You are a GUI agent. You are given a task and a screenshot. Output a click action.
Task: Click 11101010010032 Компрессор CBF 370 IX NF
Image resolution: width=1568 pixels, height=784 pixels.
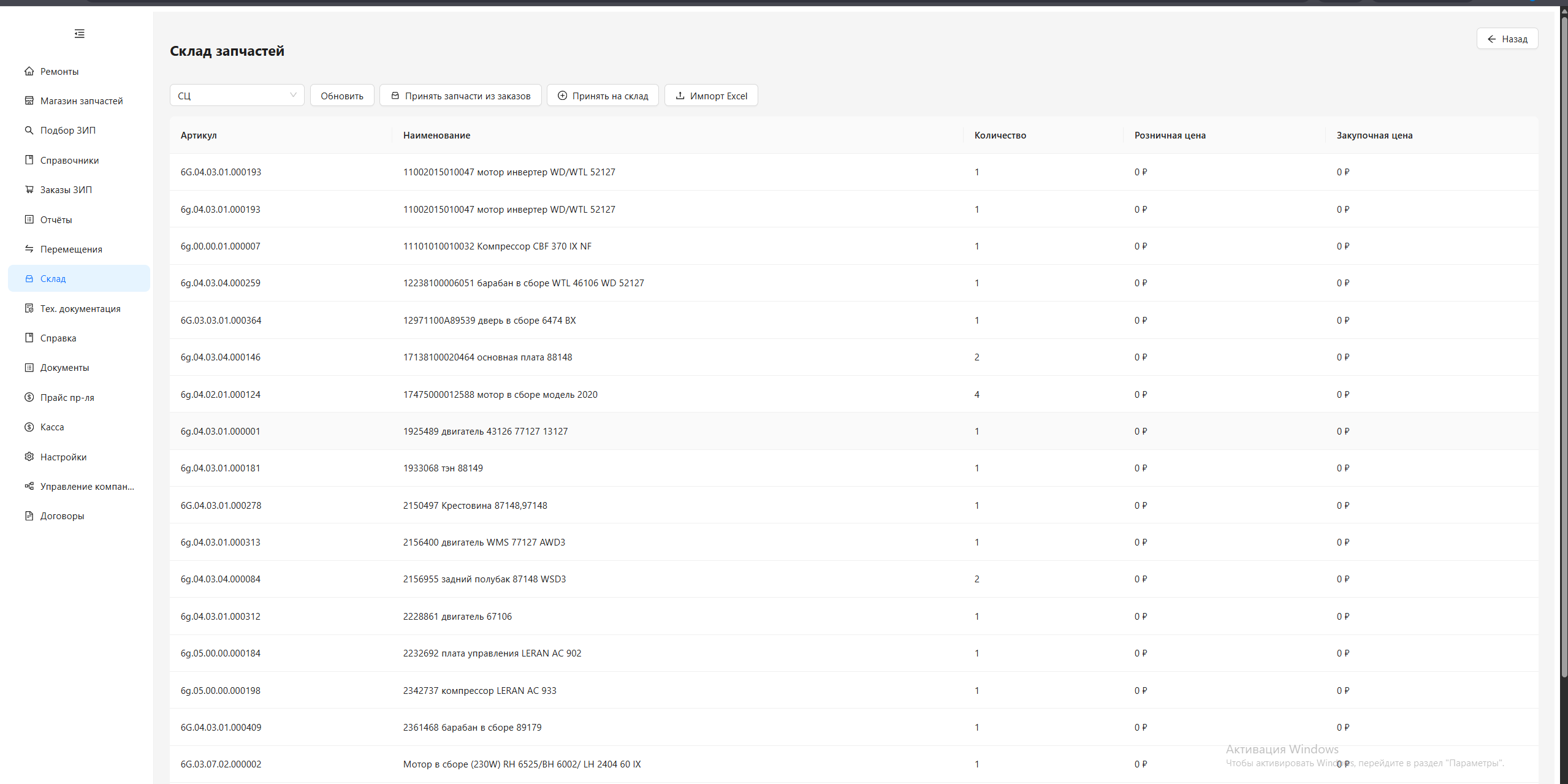497,246
